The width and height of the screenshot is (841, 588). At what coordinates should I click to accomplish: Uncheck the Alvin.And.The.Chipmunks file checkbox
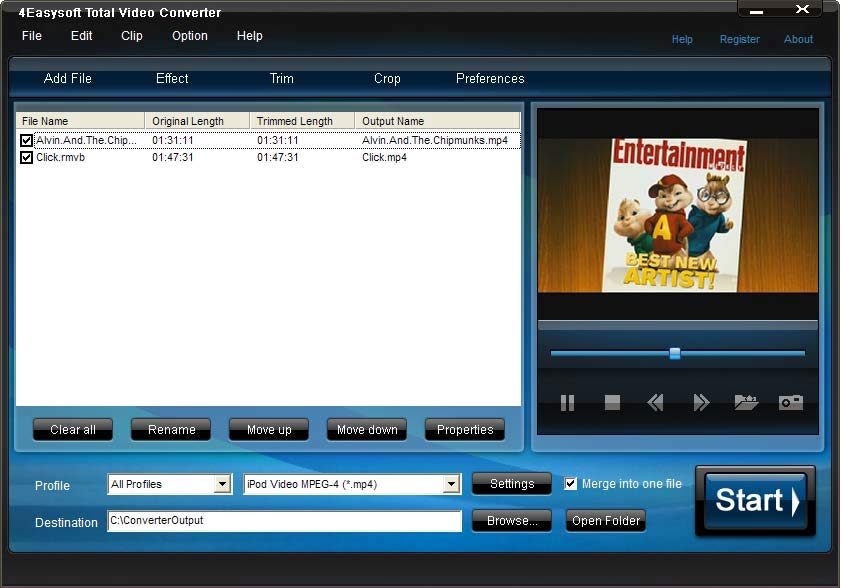pyautogui.click(x=27, y=141)
